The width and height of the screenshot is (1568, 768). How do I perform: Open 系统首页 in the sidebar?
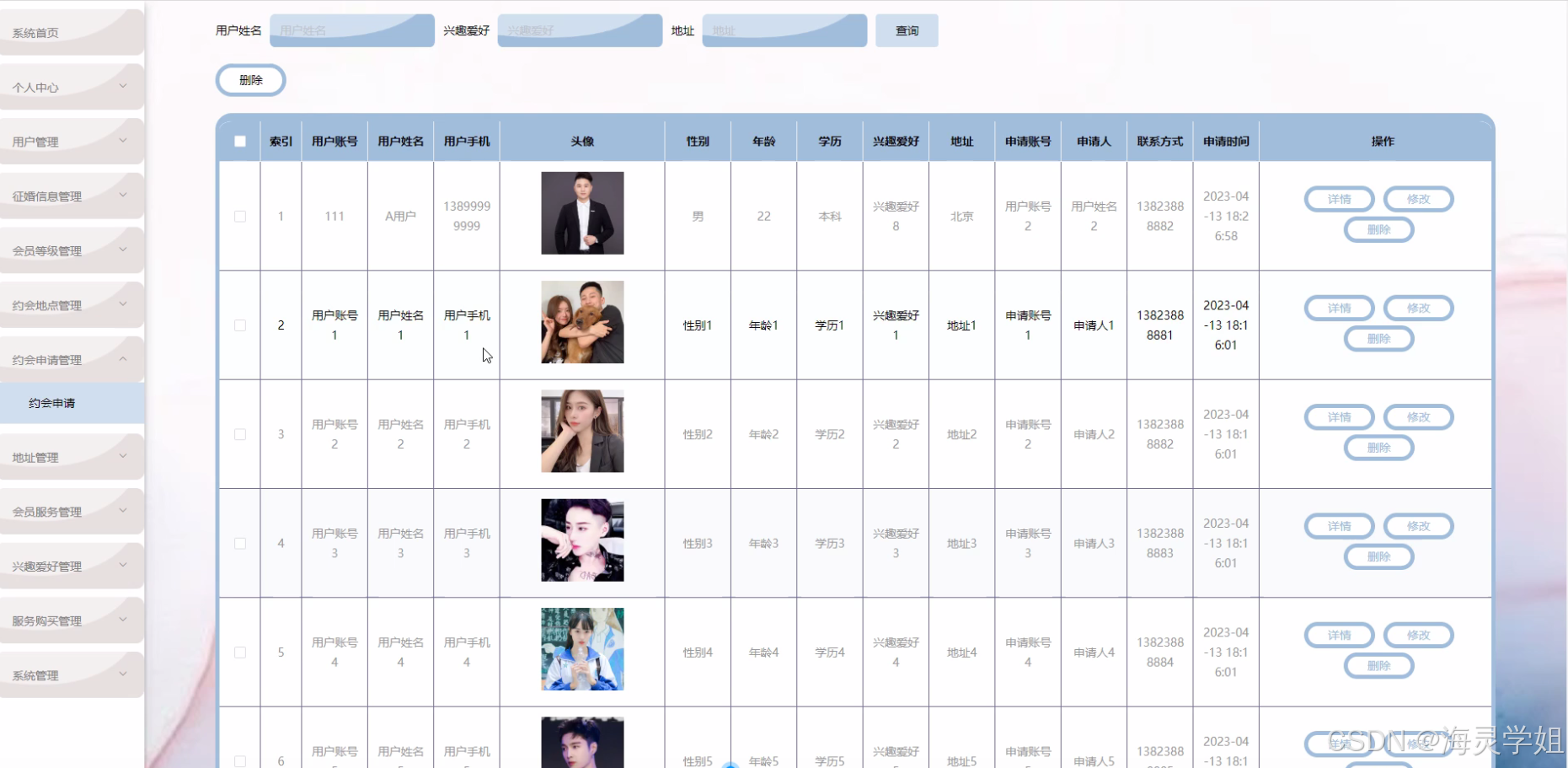(x=72, y=33)
